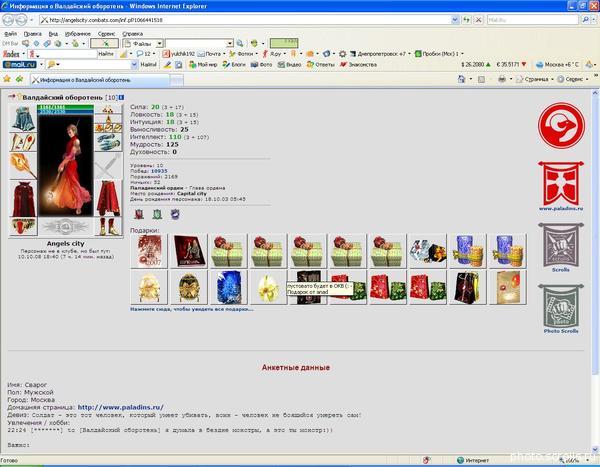
Task: Click the IE Forward arrow button
Action: [x=21, y=20]
